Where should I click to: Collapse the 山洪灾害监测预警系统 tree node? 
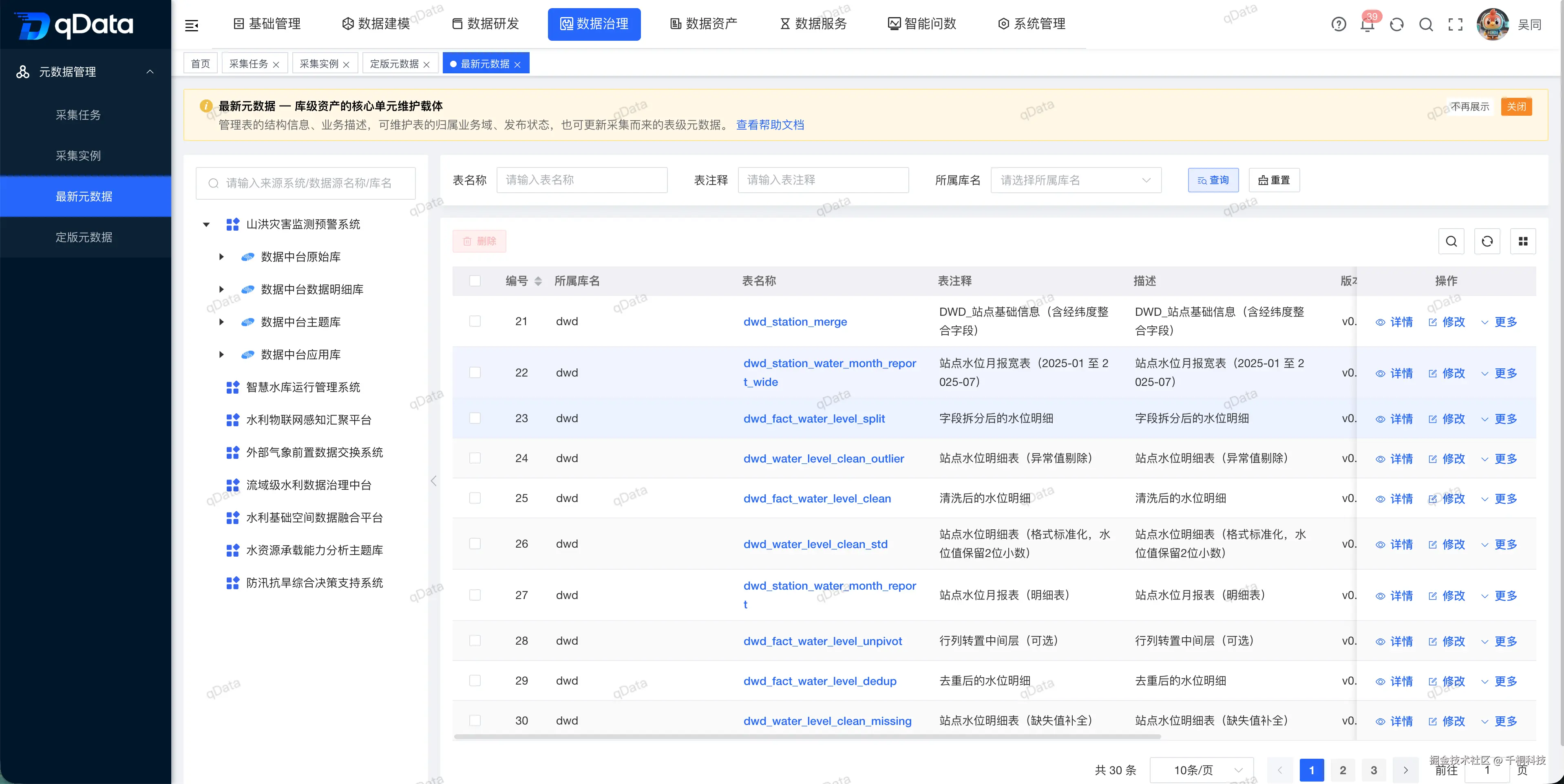click(206, 225)
